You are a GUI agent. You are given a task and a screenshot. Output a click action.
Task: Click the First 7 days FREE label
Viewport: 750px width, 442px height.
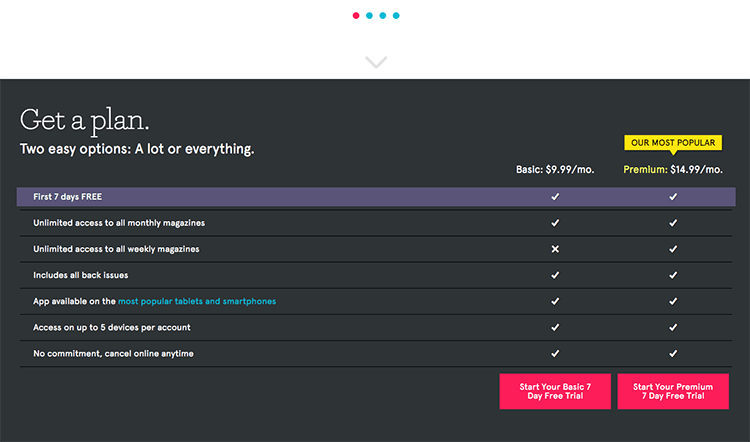tap(67, 197)
